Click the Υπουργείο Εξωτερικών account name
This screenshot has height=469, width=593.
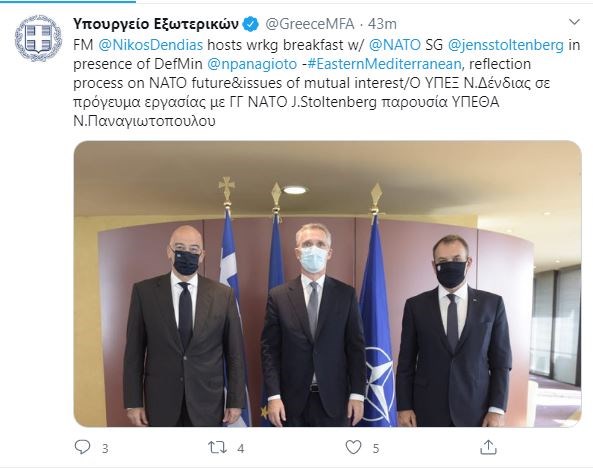155,24
